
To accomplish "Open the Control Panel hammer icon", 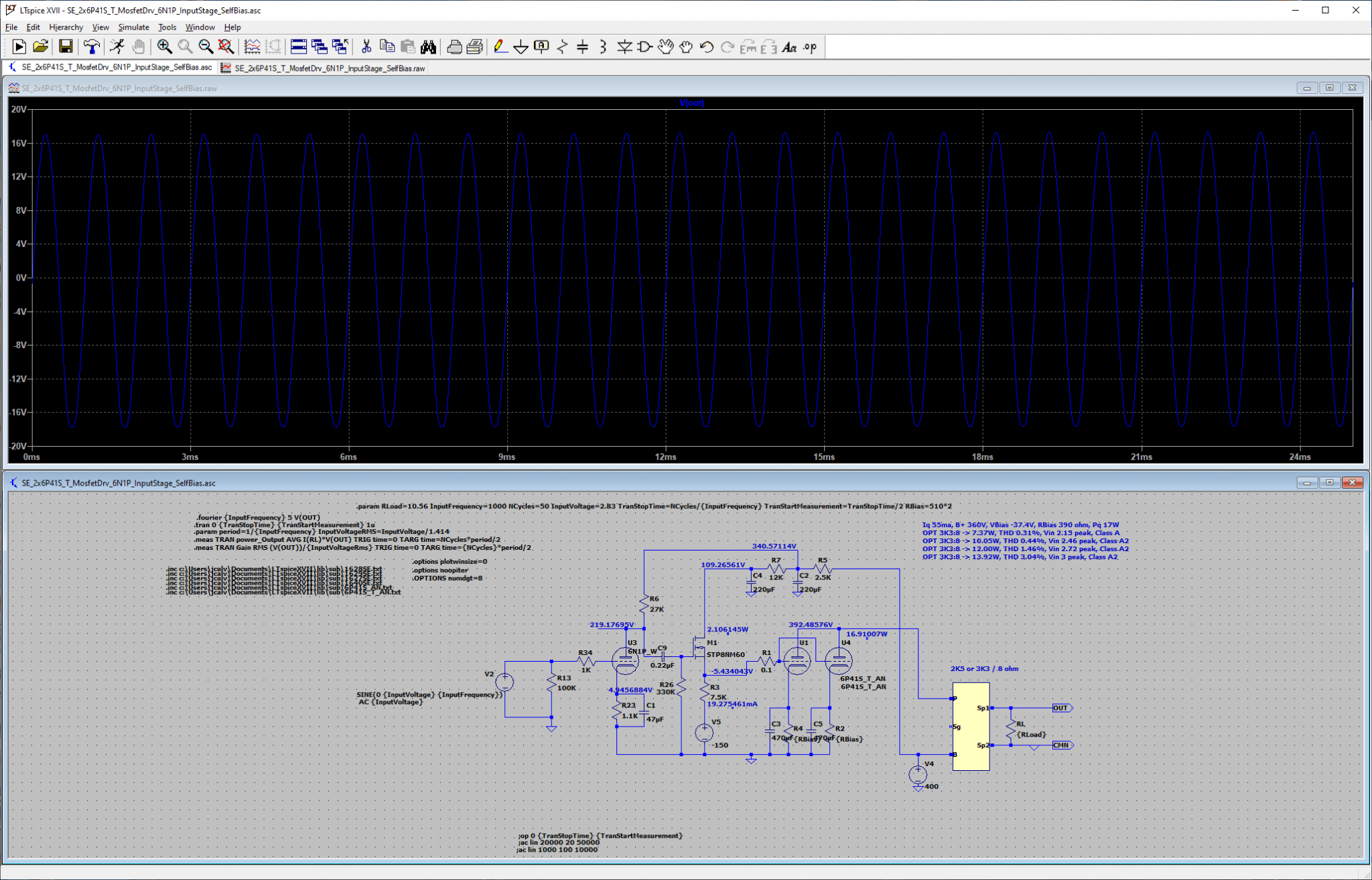I will point(91,46).
